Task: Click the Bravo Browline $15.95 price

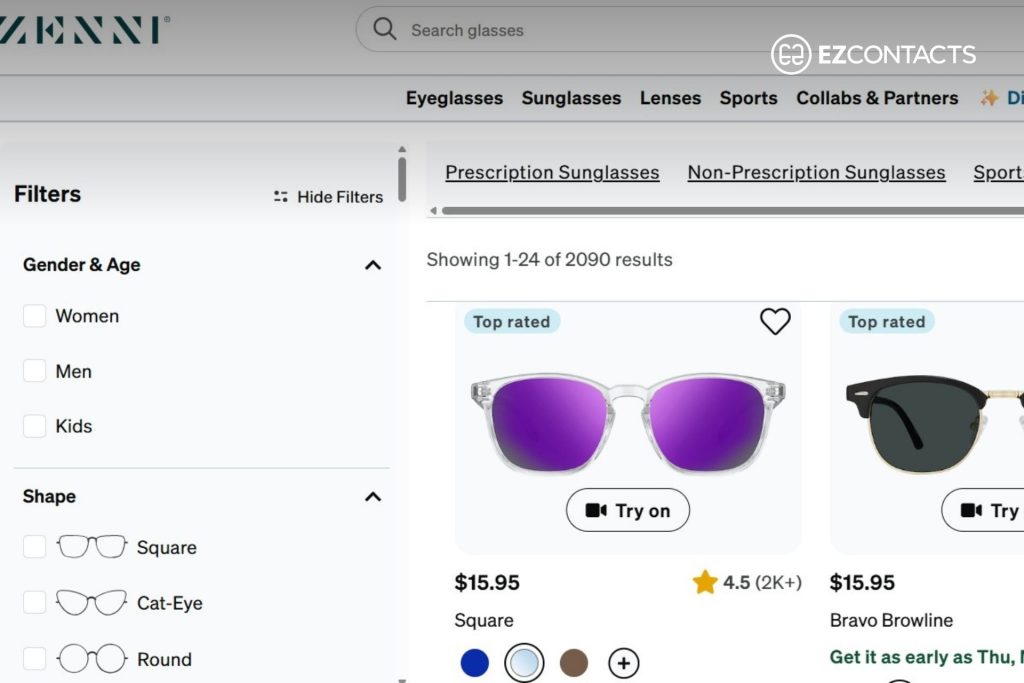Action: pyautogui.click(x=862, y=582)
